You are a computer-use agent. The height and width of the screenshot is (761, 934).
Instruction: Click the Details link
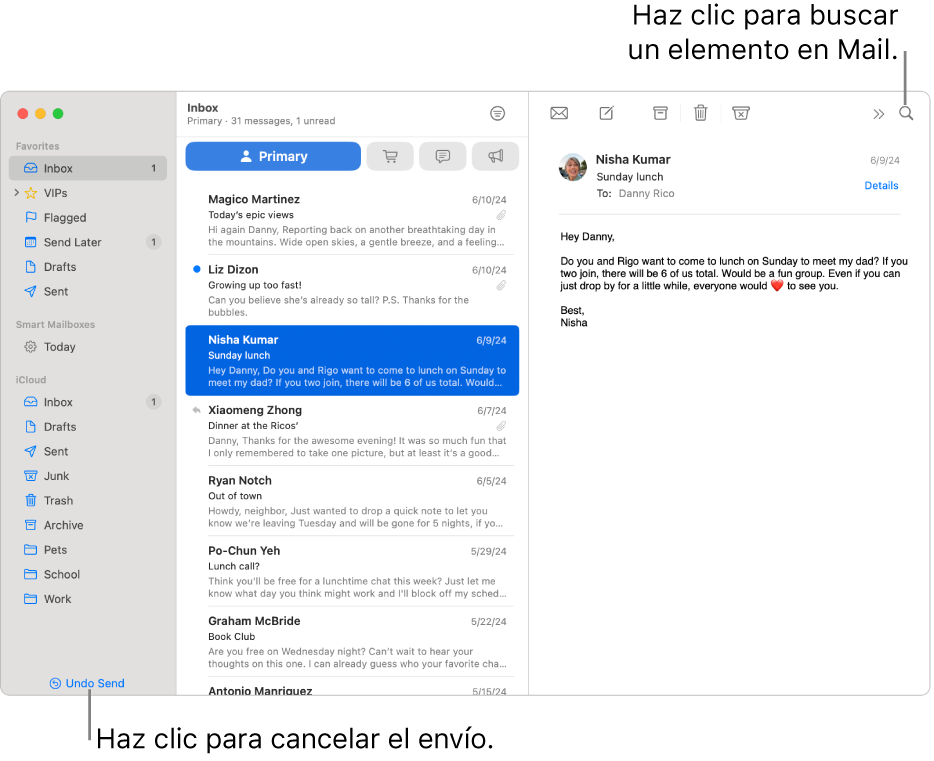point(881,186)
